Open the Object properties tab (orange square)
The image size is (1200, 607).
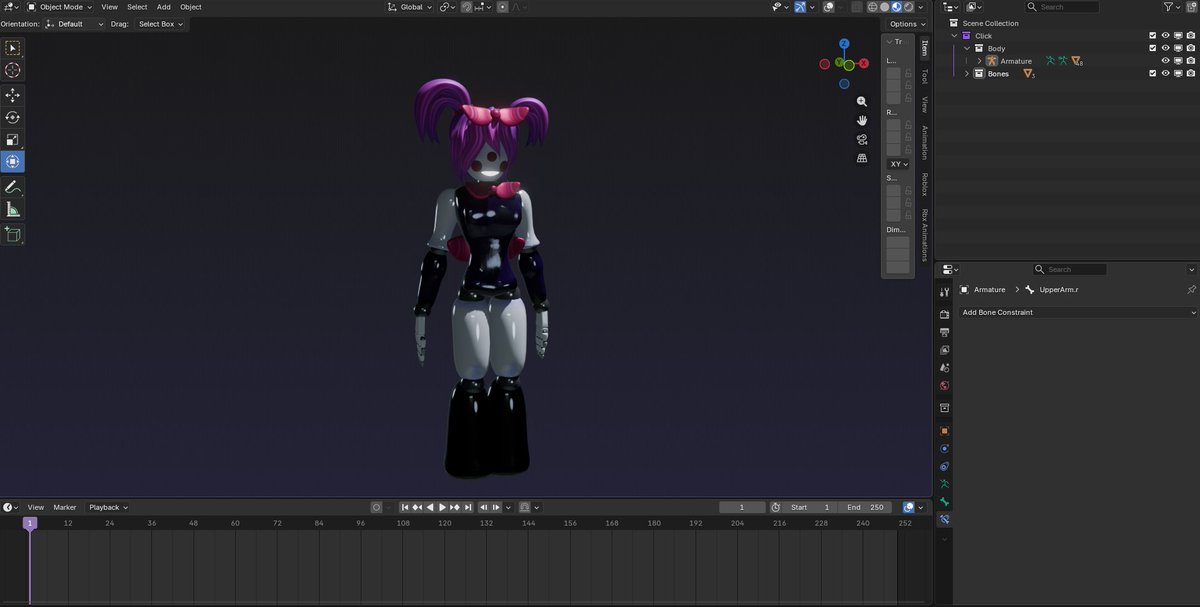[944, 431]
